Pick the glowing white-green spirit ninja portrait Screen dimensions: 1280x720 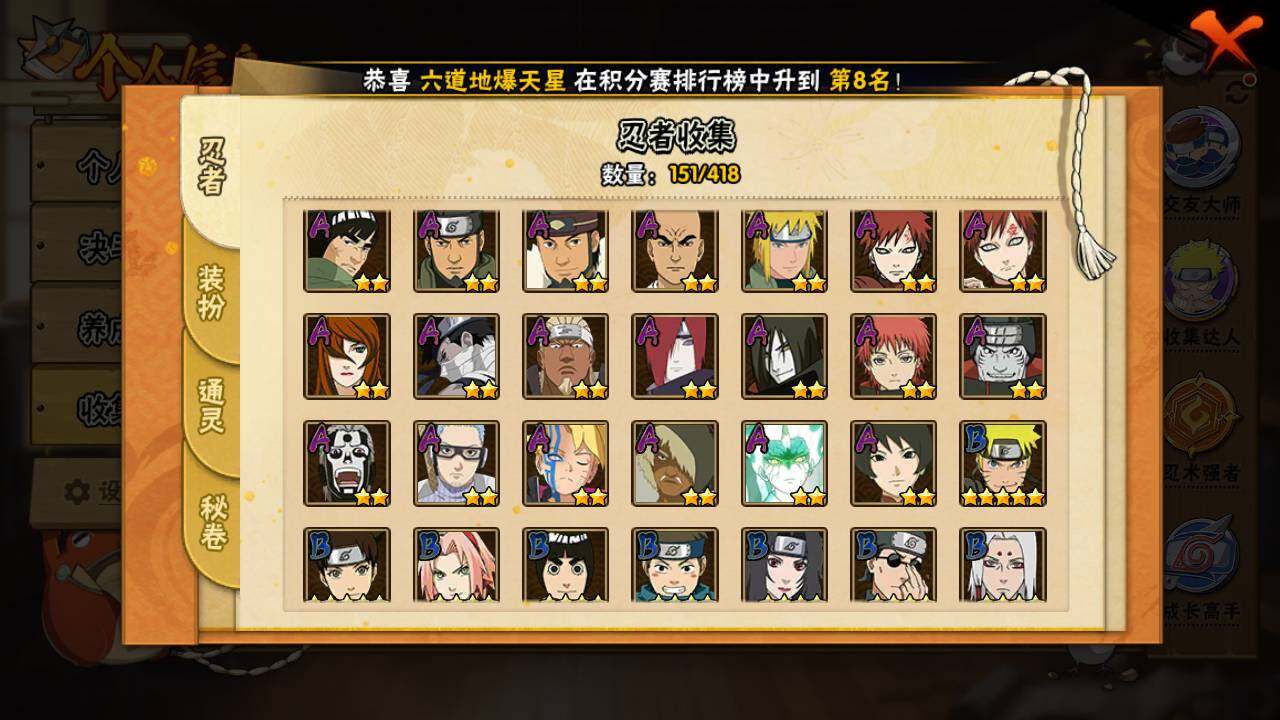coord(785,464)
